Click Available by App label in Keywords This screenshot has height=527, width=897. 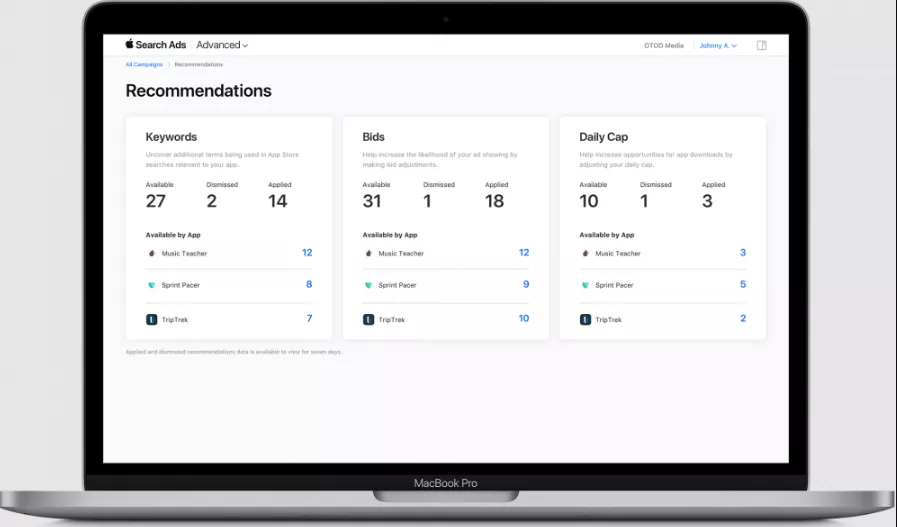(173, 235)
